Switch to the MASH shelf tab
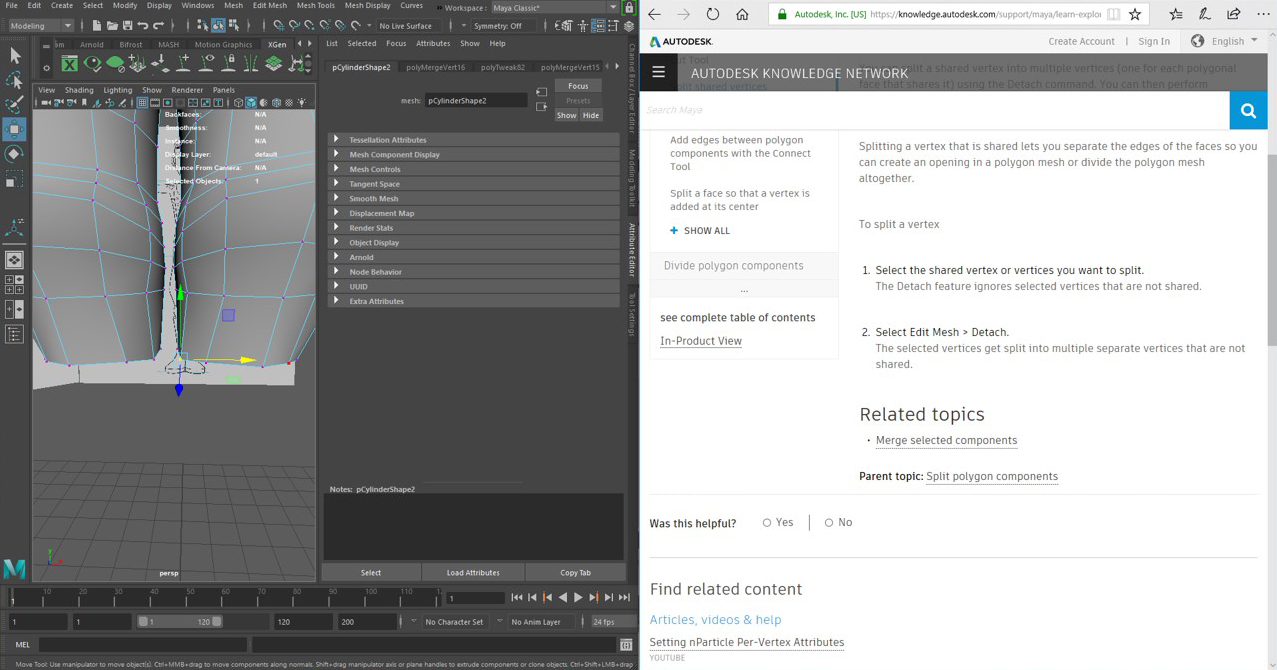 168,45
